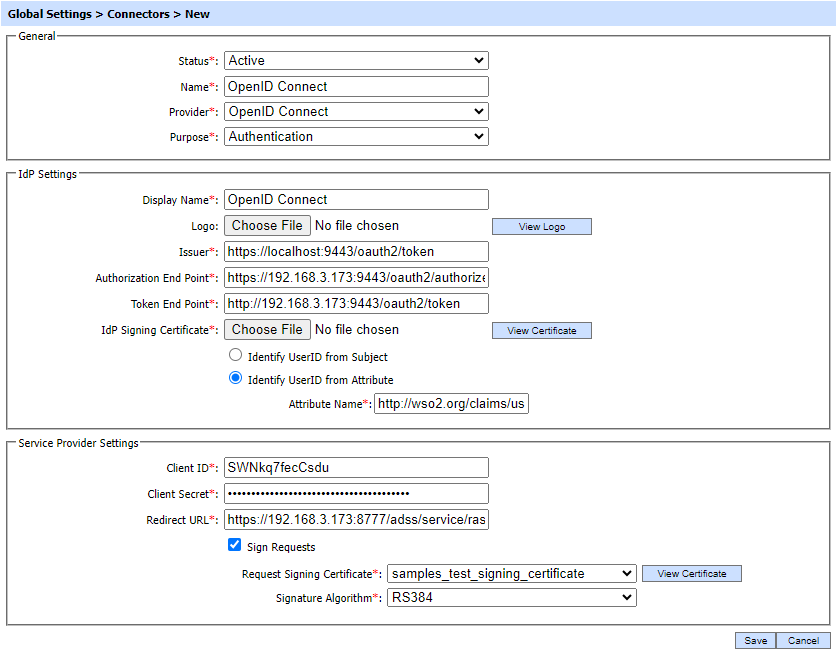Open the Purpose dropdown
This screenshot has height=650, width=836.
click(x=355, y=137)
